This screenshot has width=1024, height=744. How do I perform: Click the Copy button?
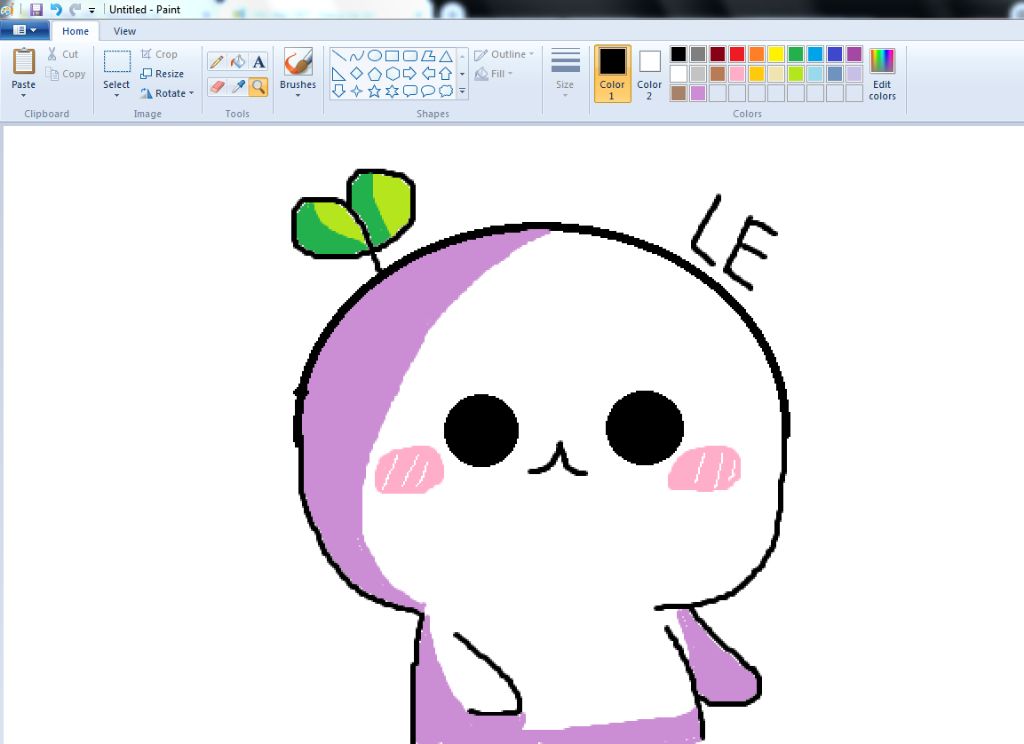click(66, 74)
